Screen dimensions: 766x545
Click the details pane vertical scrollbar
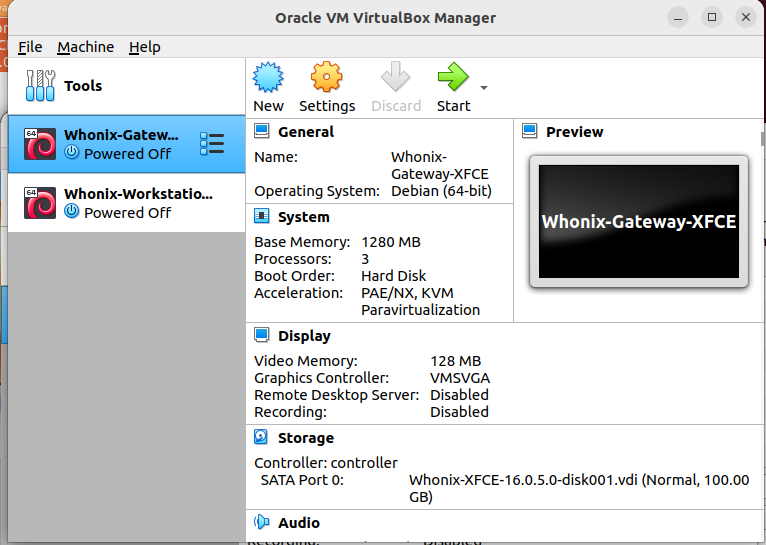coord(763,139)
